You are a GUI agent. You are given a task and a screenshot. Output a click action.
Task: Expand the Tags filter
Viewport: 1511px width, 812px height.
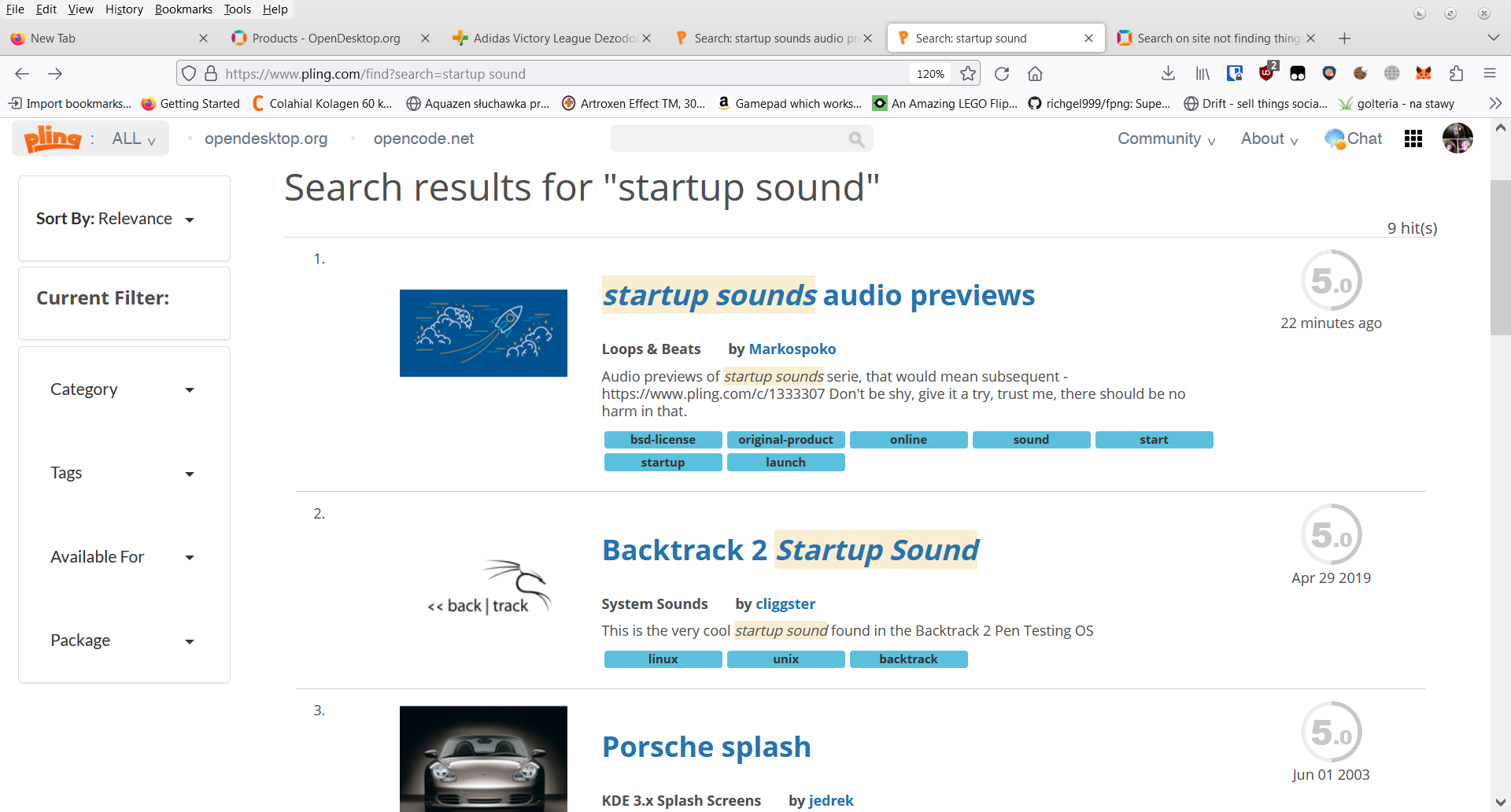tap(123, 473)
